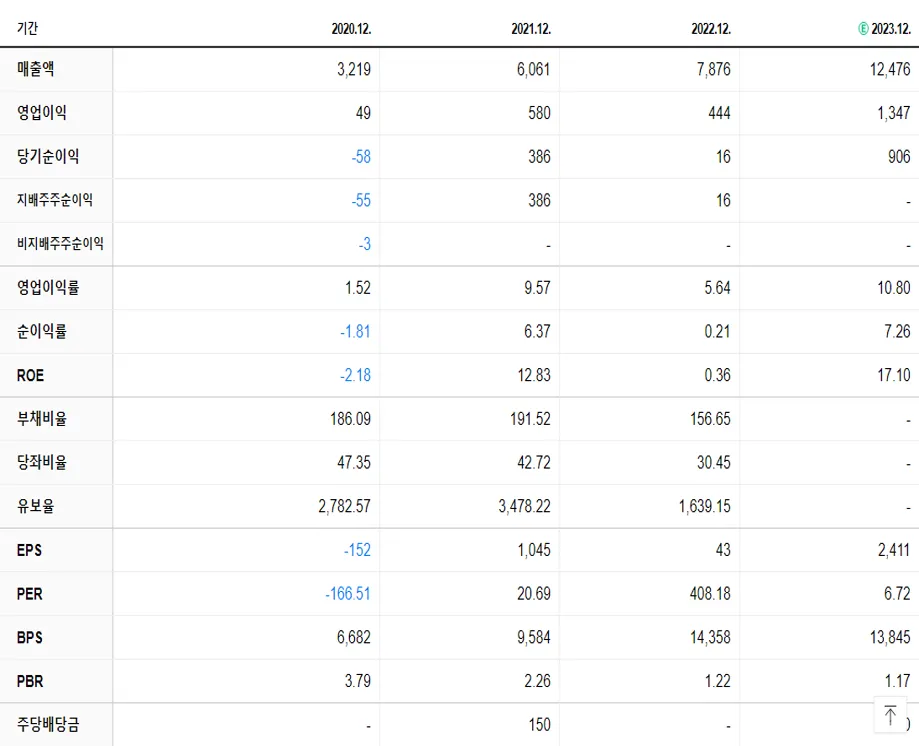The width and height of the screenshot is (919, 746).
Task: Click the 10.80 operating margin value
Action: [894, 288]
